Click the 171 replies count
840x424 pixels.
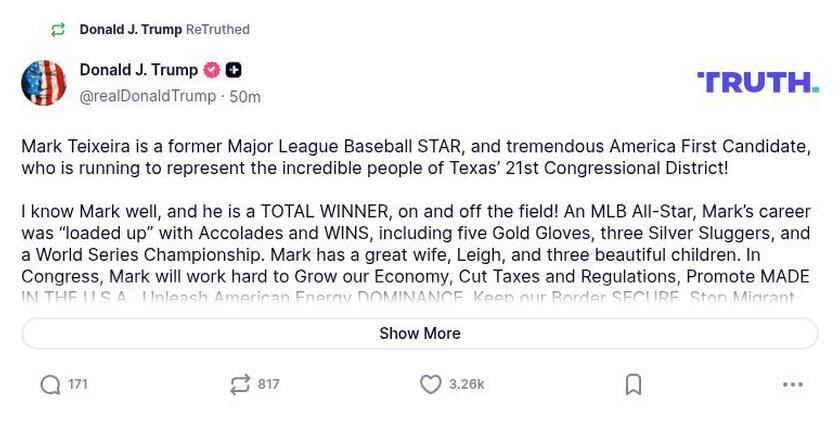78,384
